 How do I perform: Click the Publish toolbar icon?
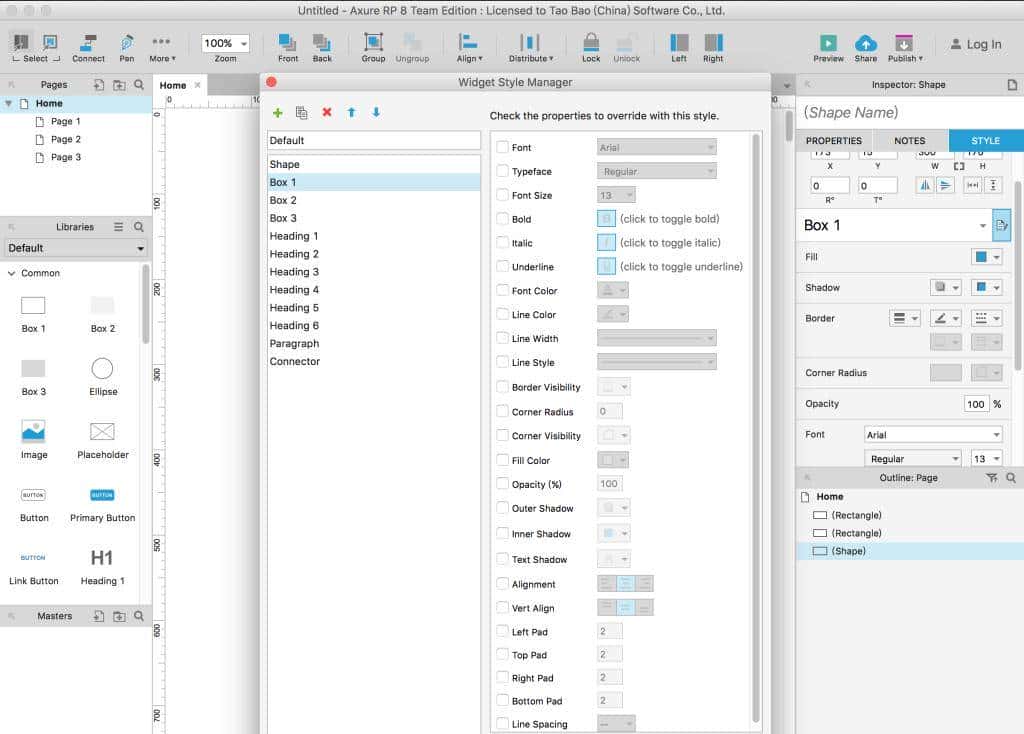[904, 47]
